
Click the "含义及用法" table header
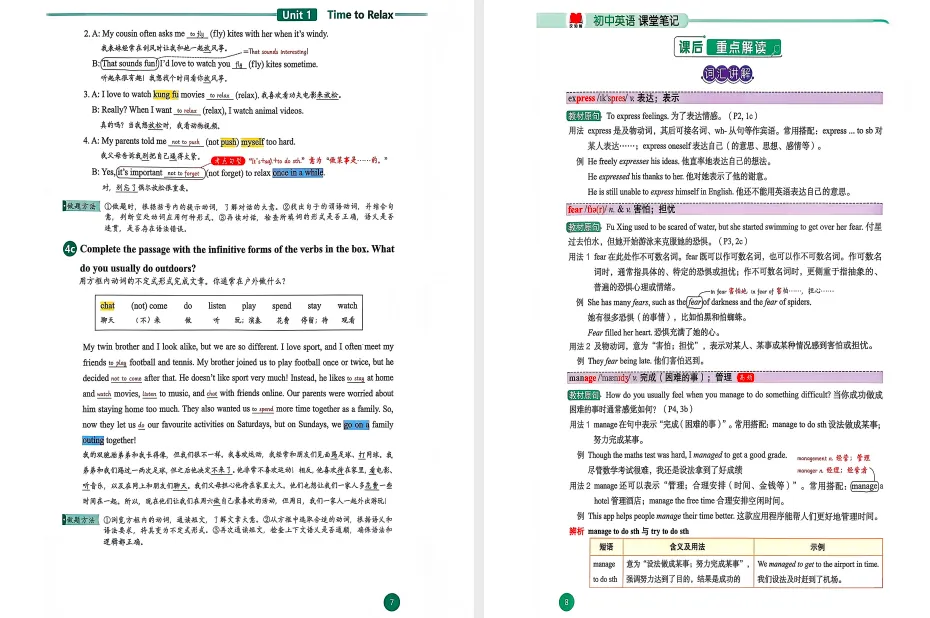687,547
